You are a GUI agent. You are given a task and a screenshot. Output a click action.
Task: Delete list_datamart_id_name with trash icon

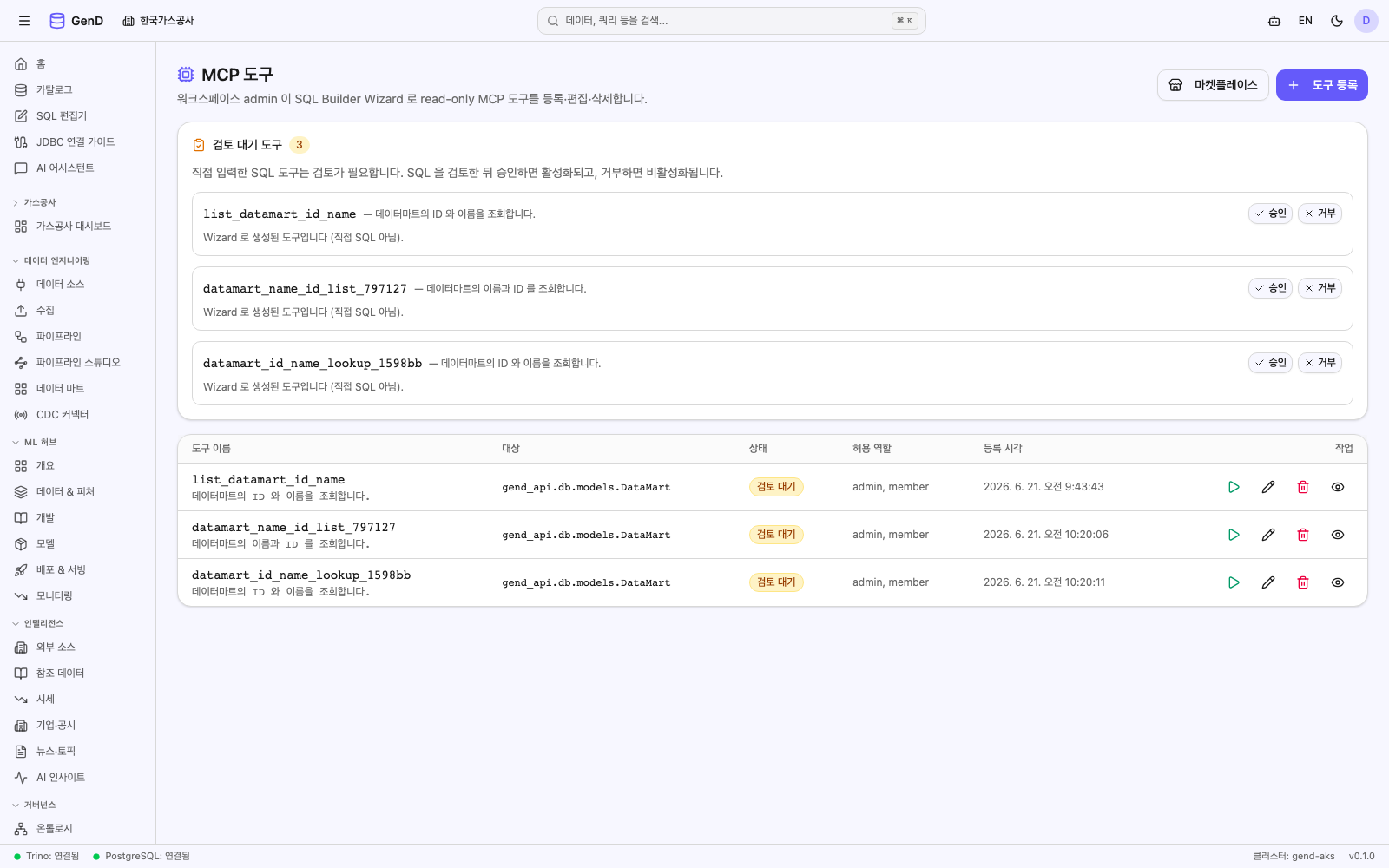pos(1303,487)
